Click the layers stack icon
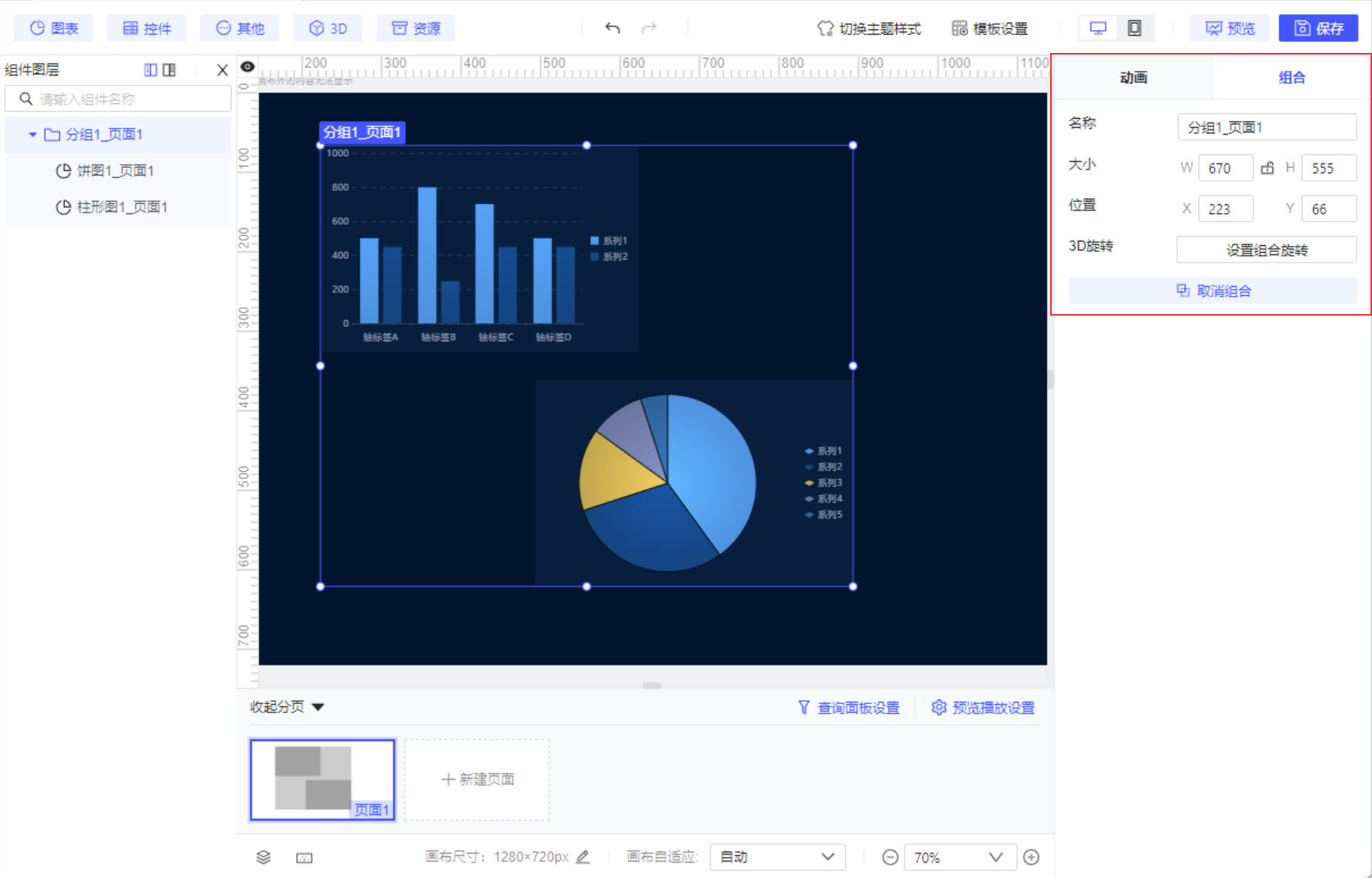 click(263, 857)
